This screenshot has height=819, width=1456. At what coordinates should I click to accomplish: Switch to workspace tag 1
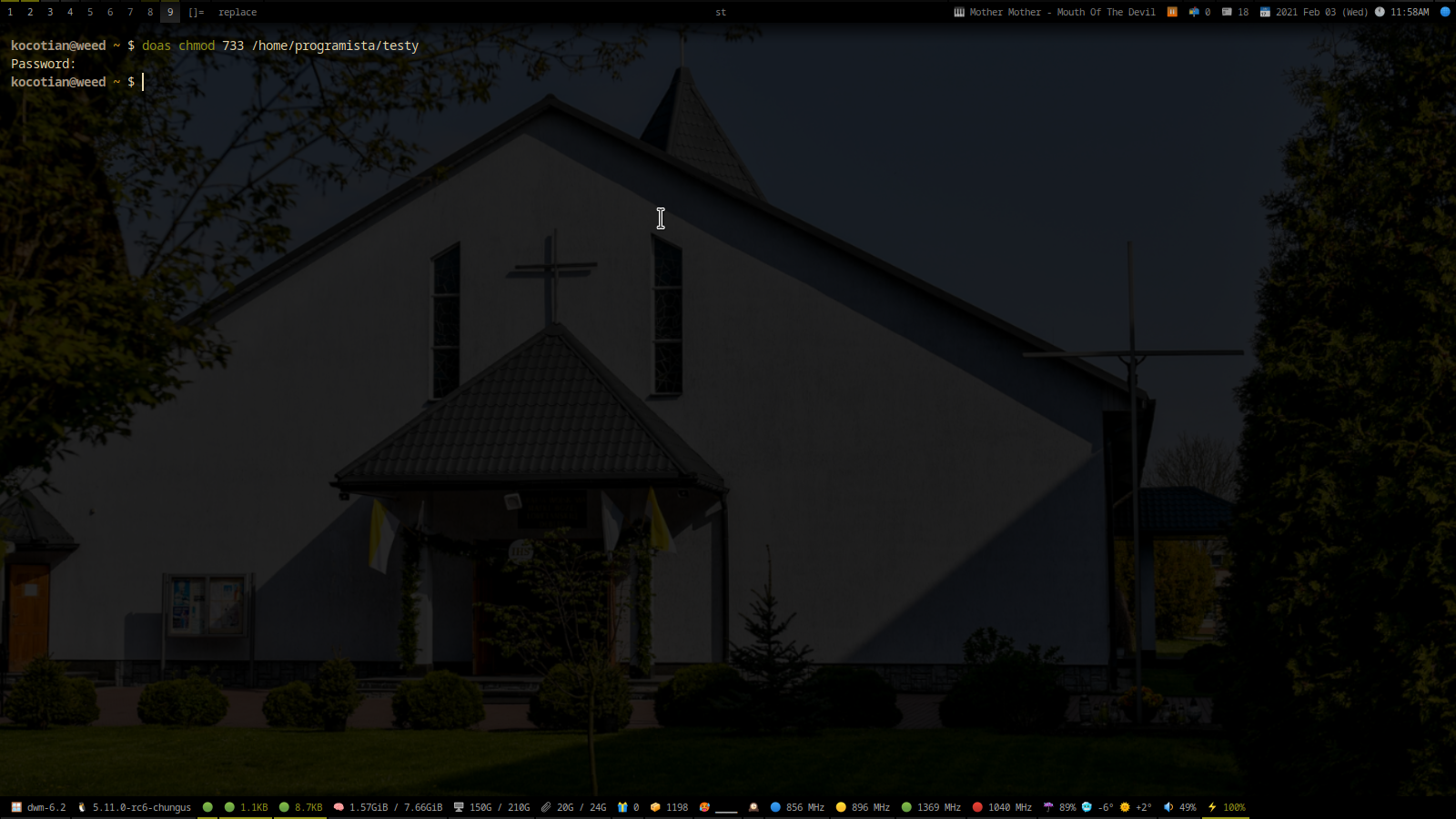click(x=10, y=12)
